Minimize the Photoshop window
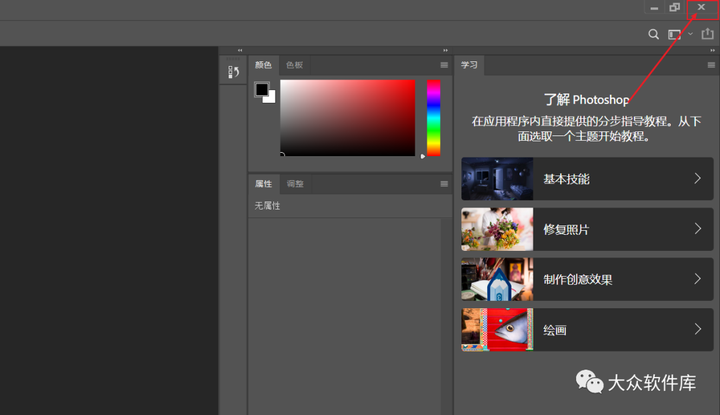This screenshot has width=720, height=415. 654,7
